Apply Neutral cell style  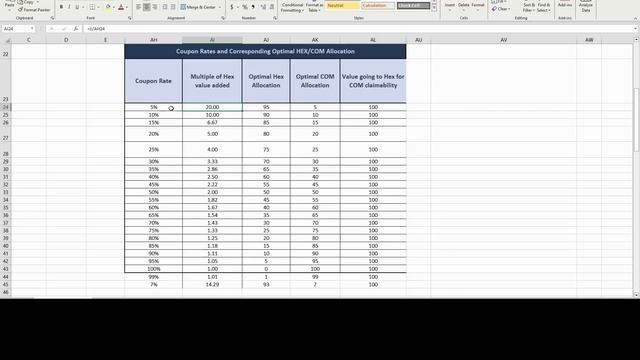[342, 6]
